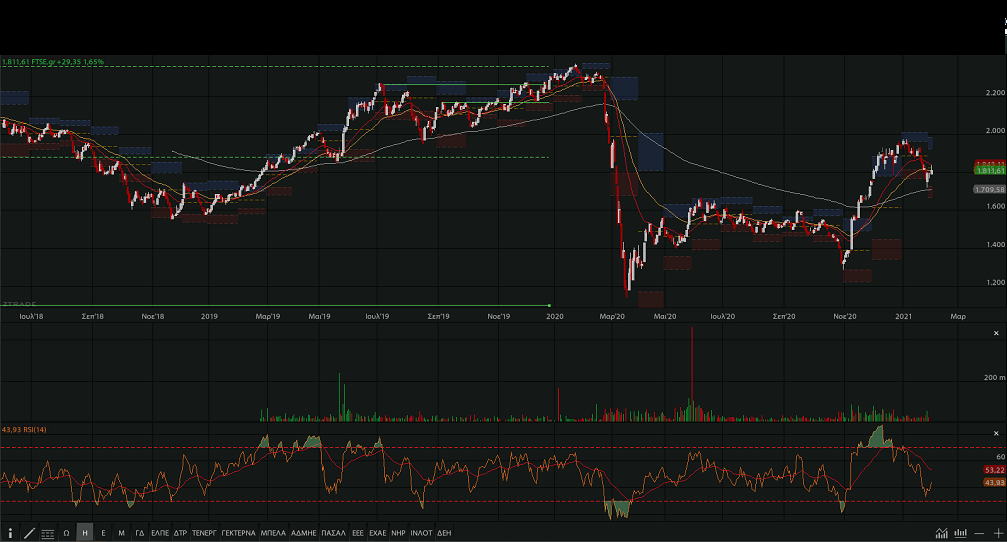Screen dimensions: 1007x542
Task: Open the ΓΔ index chart
Action: pyautogui.click(x=140, y=533)
